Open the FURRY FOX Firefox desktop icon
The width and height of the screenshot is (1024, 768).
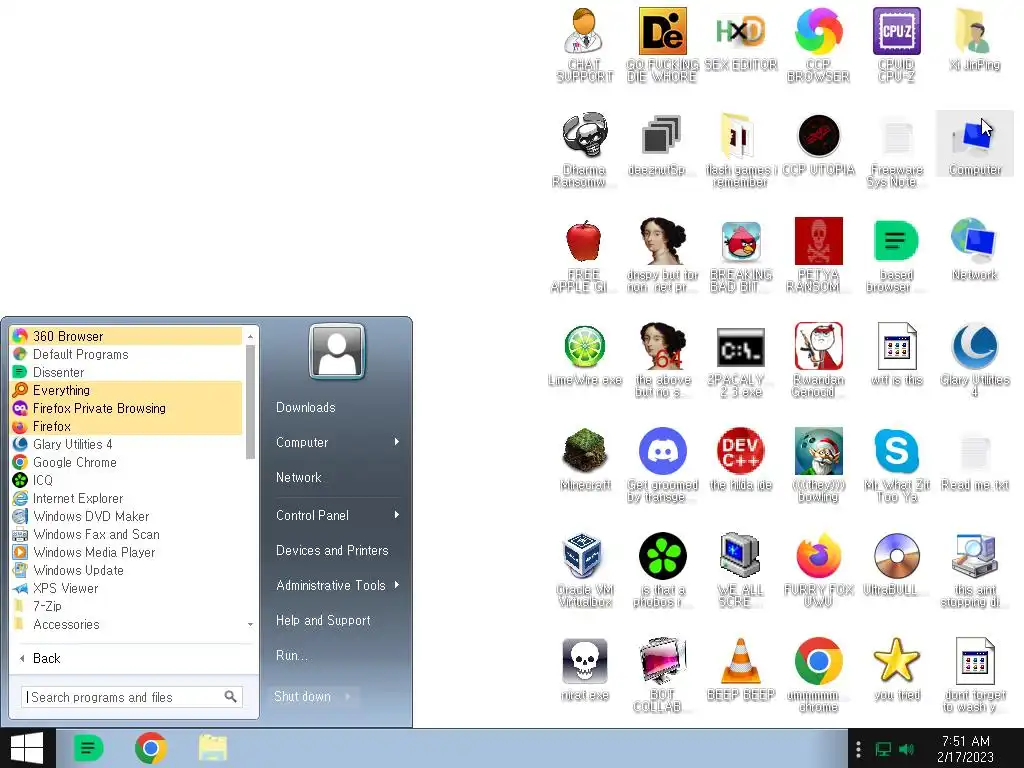pos(818,571)
